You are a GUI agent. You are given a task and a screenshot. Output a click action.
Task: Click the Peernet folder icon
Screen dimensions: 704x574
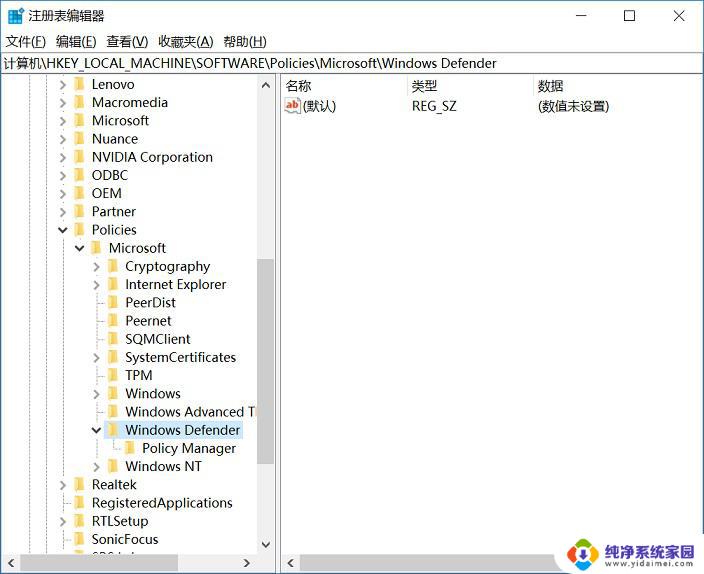coord(113,321)
